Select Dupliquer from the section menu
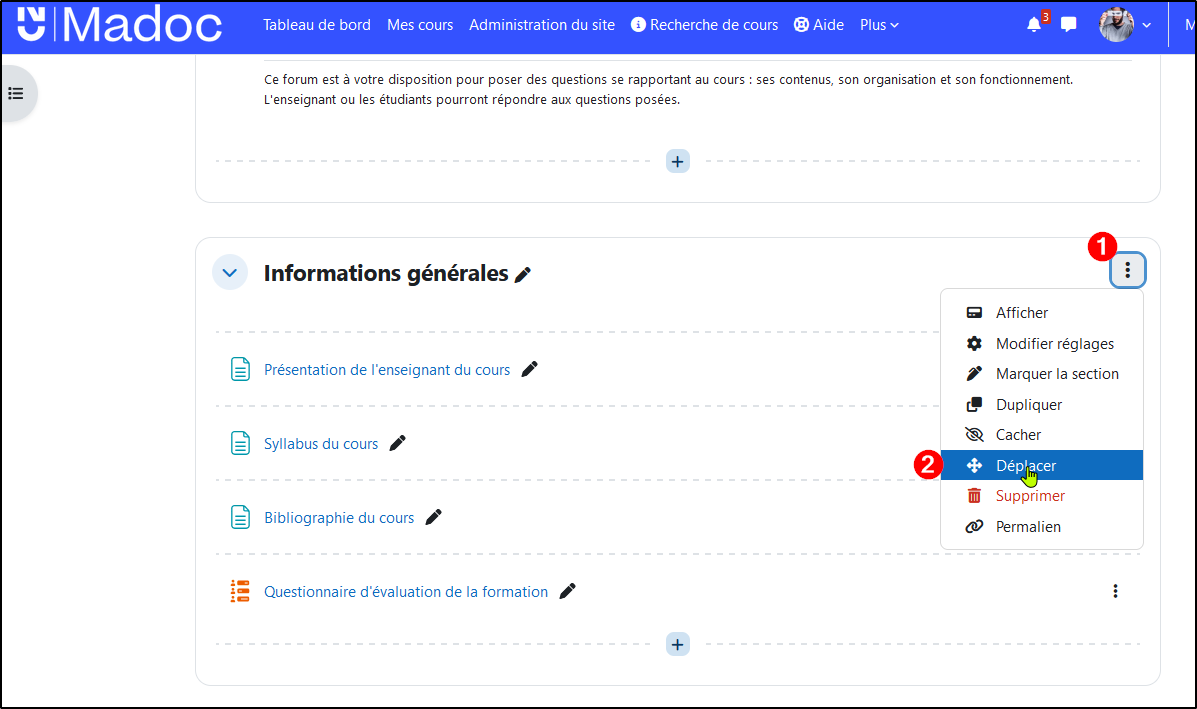This screenshot has height=709, width=1197. tap(1028, 405)
